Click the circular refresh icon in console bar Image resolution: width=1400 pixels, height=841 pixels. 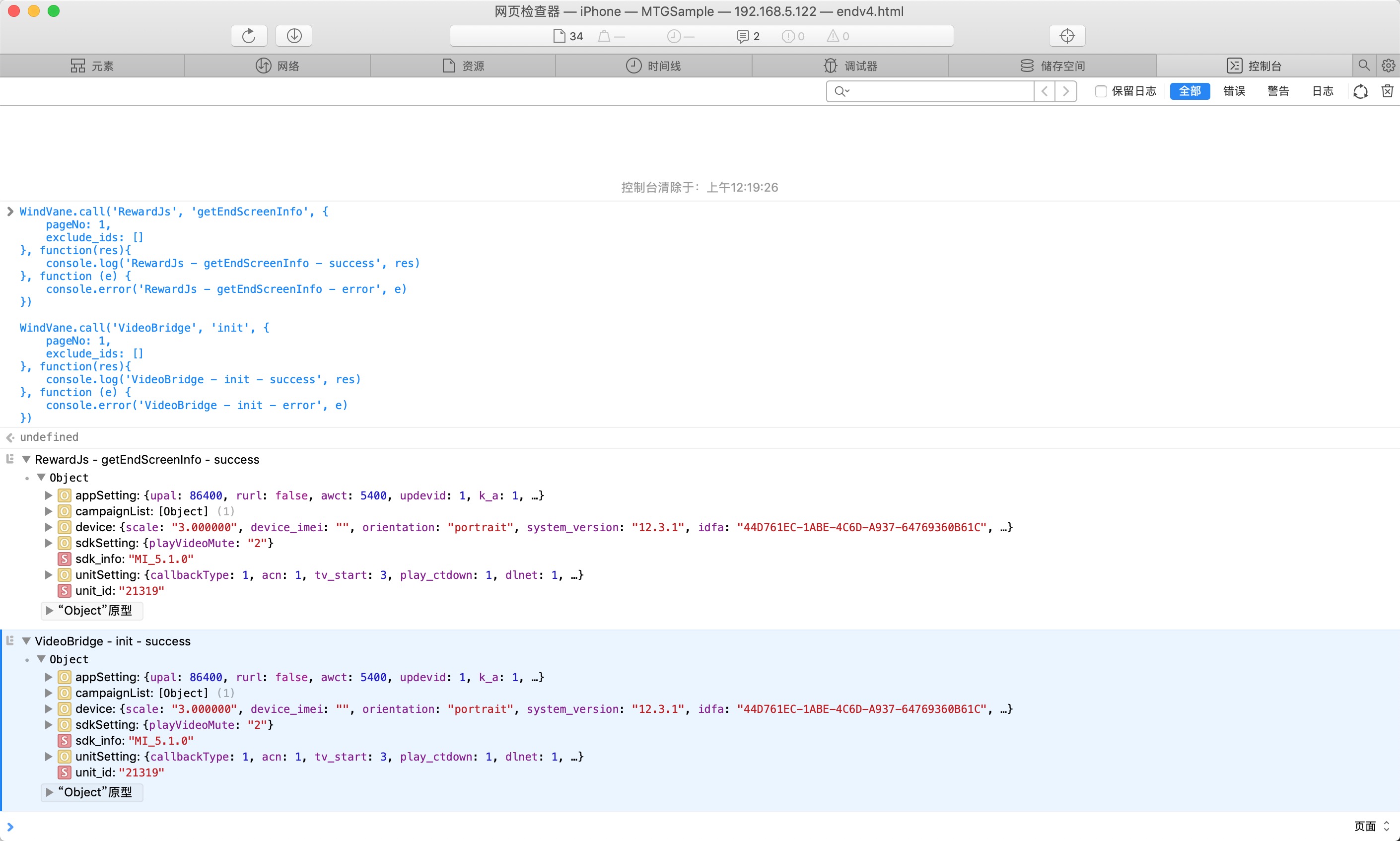pos(1360,91)
